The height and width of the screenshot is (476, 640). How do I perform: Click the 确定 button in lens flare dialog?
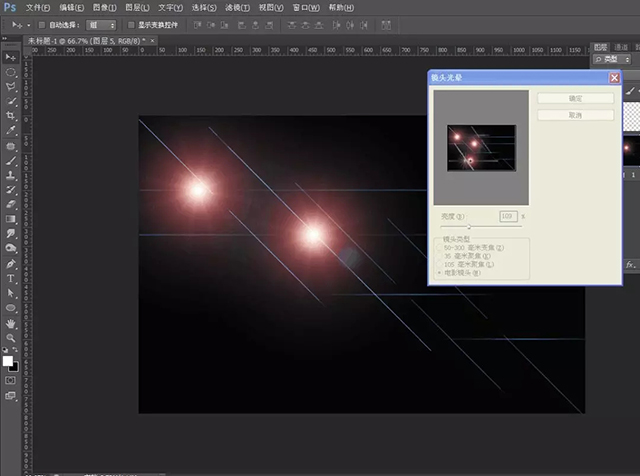575,98
